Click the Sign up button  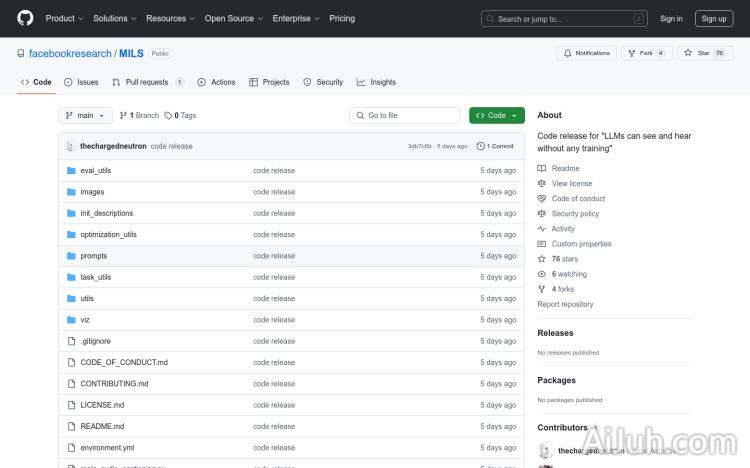tap(714, 18)
